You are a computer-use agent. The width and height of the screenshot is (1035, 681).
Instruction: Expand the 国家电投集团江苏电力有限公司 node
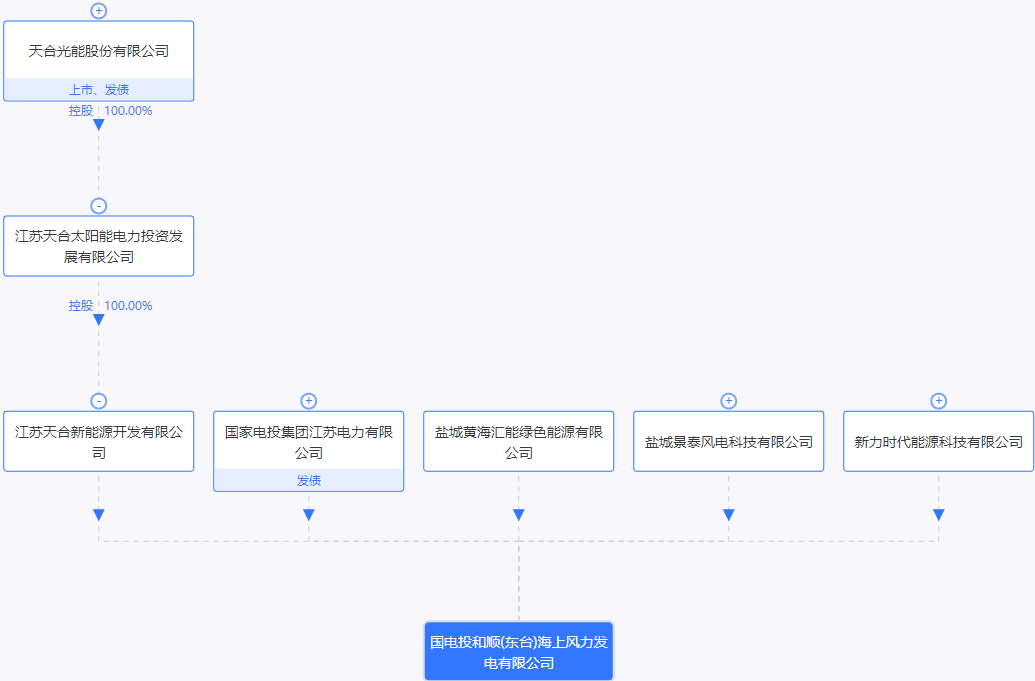point(308,401)
